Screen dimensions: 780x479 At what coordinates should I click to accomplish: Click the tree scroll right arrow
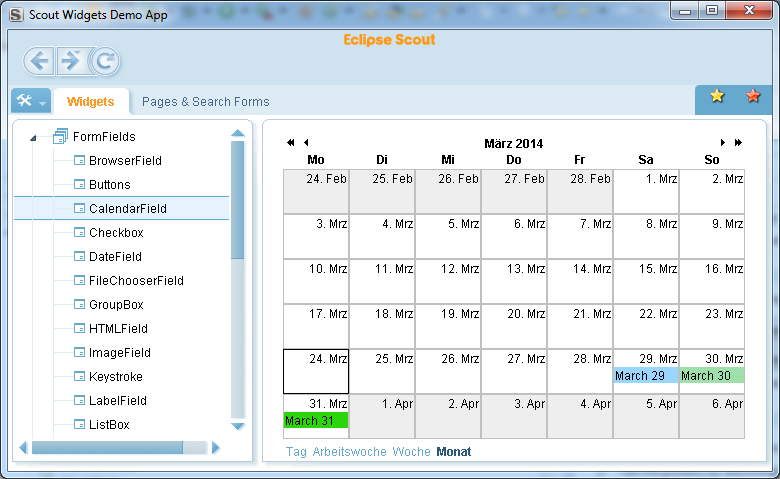[215, 448]
